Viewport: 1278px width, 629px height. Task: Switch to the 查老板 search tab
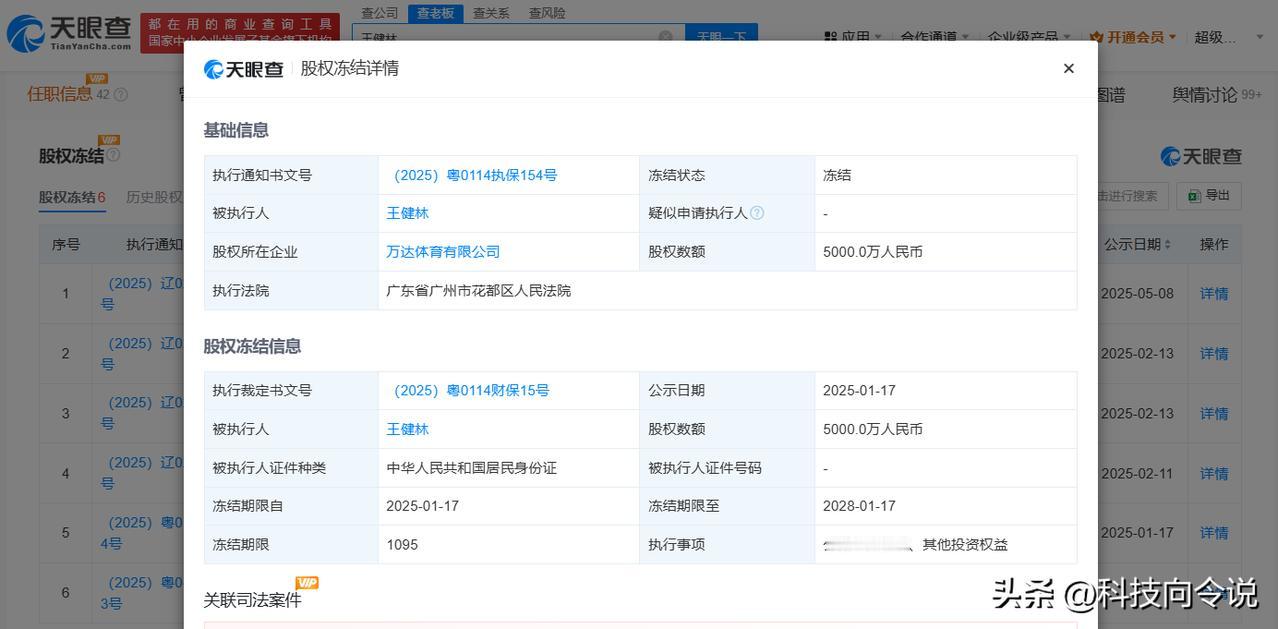pos(435,13)
